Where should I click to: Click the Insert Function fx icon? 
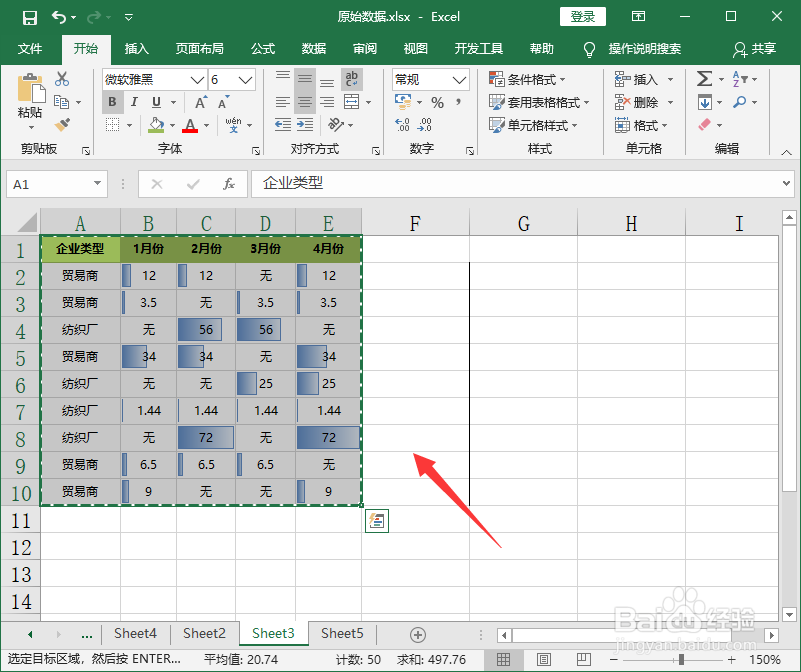pos(229,184)
